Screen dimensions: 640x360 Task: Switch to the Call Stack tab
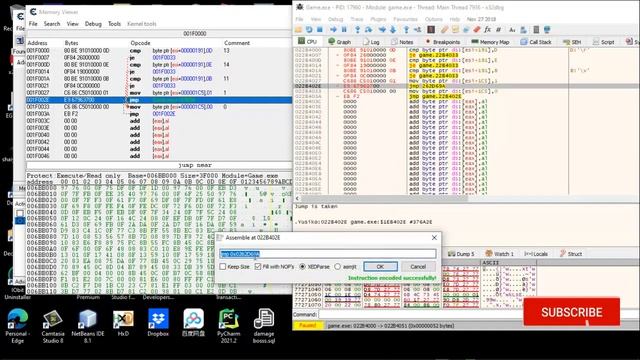pos(536,42)
